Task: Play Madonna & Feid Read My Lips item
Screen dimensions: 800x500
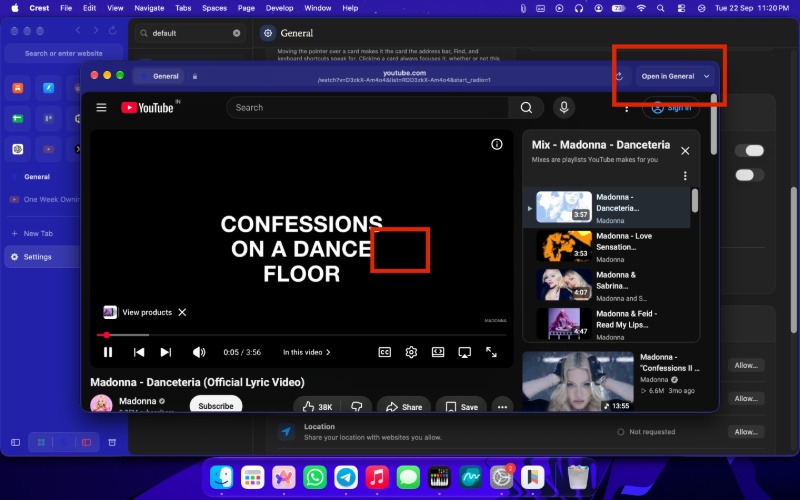Action: (607, 324)
